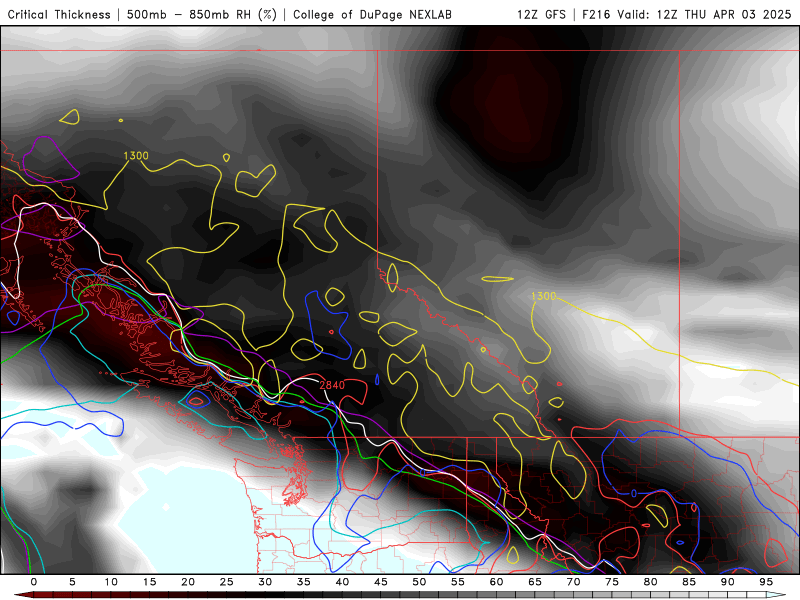Select the colorbar tick label "30"

[265, 582]
